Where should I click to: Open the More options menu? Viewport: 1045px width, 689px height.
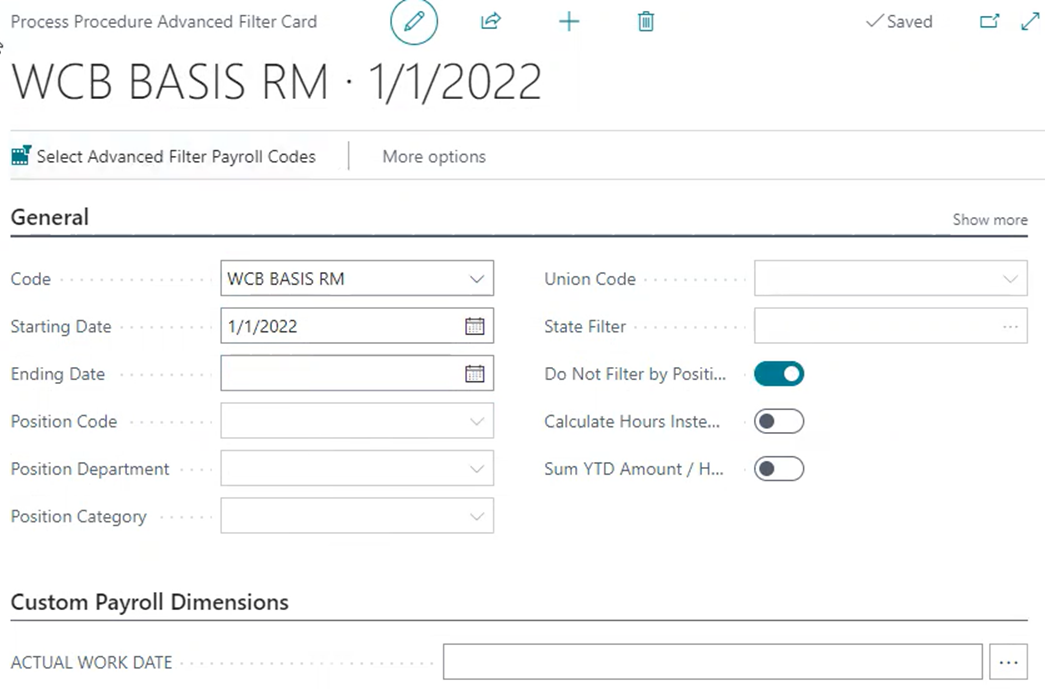pos(434,156)
